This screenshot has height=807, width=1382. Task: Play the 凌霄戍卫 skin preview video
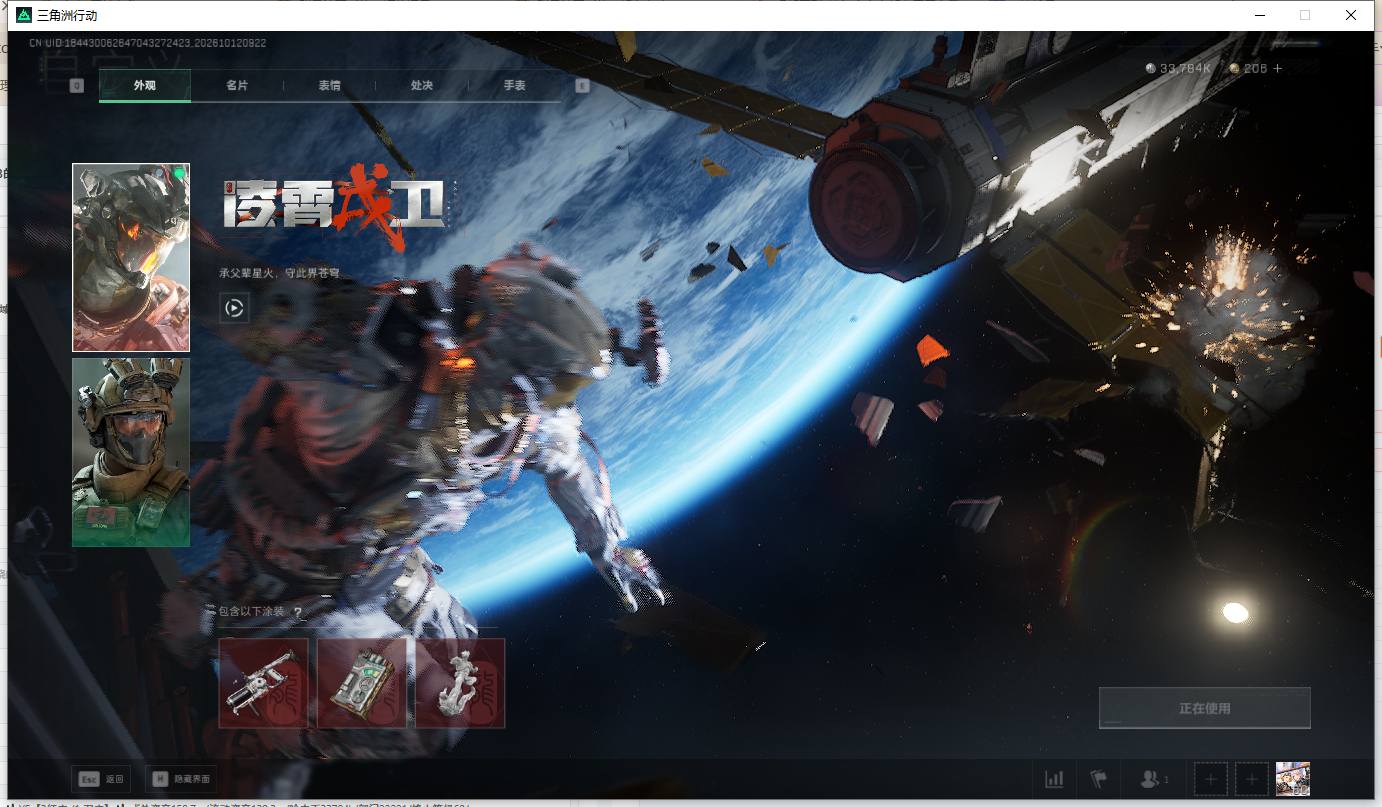(x=234, y=308)
